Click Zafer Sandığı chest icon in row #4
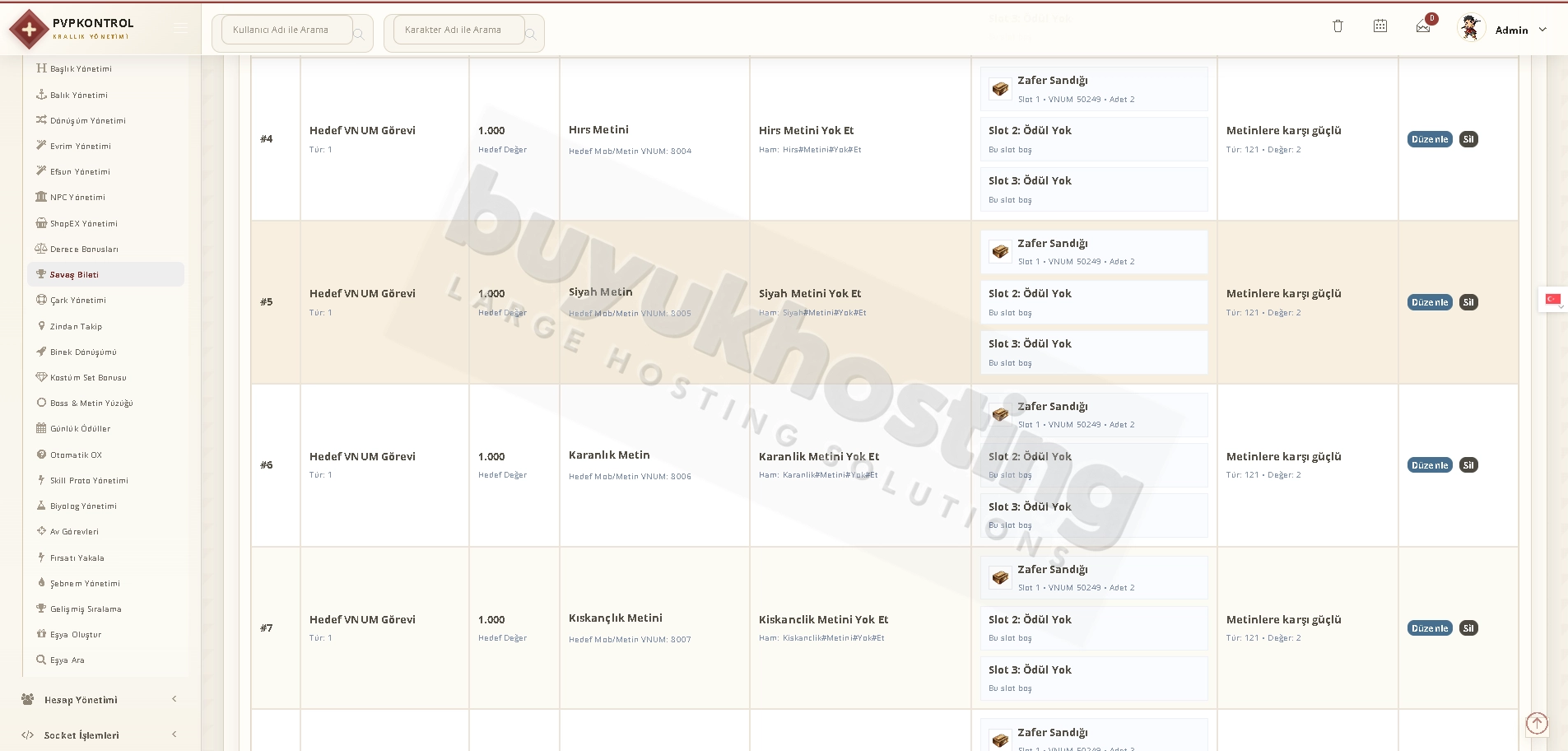Viewport: 1568px width, 751px height. [x=1000, y=89]
